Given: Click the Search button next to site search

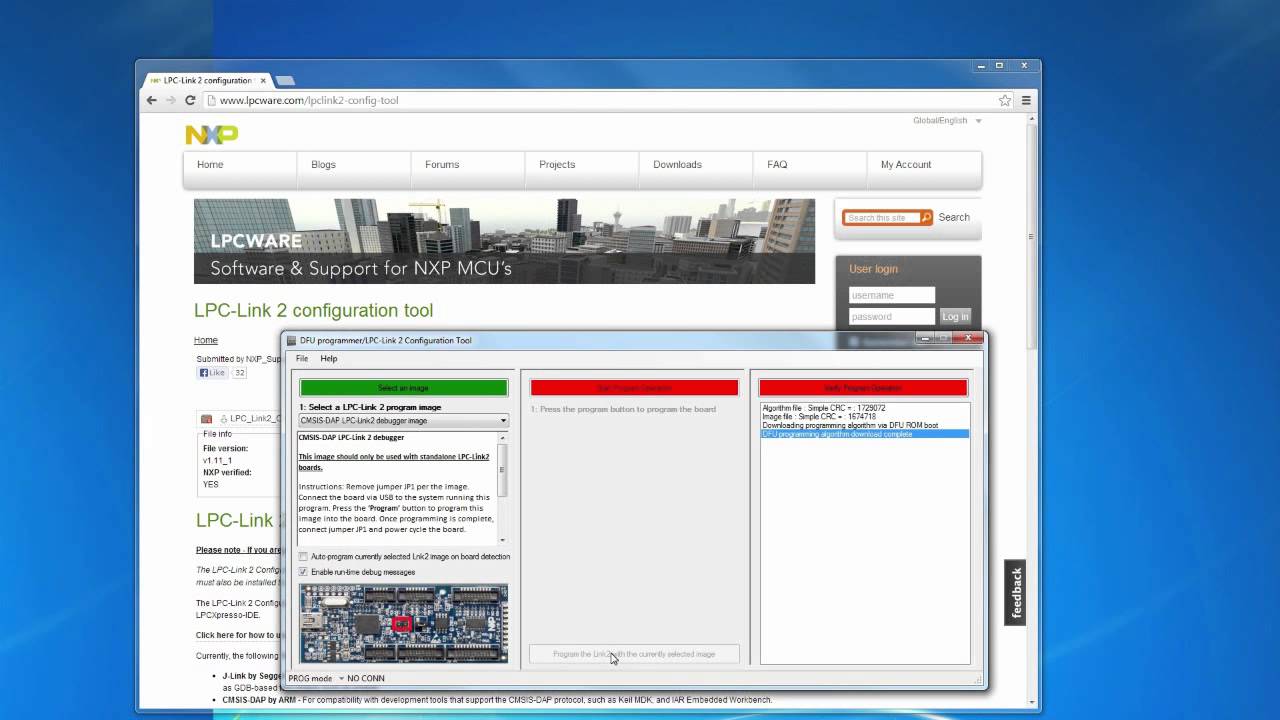Looking at the screenshot, I should tap(954, 217).
